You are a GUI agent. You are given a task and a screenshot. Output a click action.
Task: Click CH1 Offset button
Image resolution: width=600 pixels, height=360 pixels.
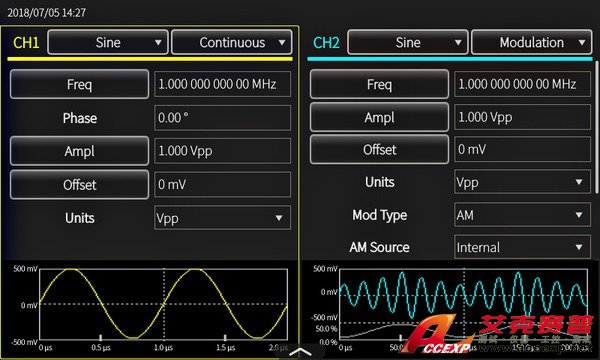click(x=79, y=185)
